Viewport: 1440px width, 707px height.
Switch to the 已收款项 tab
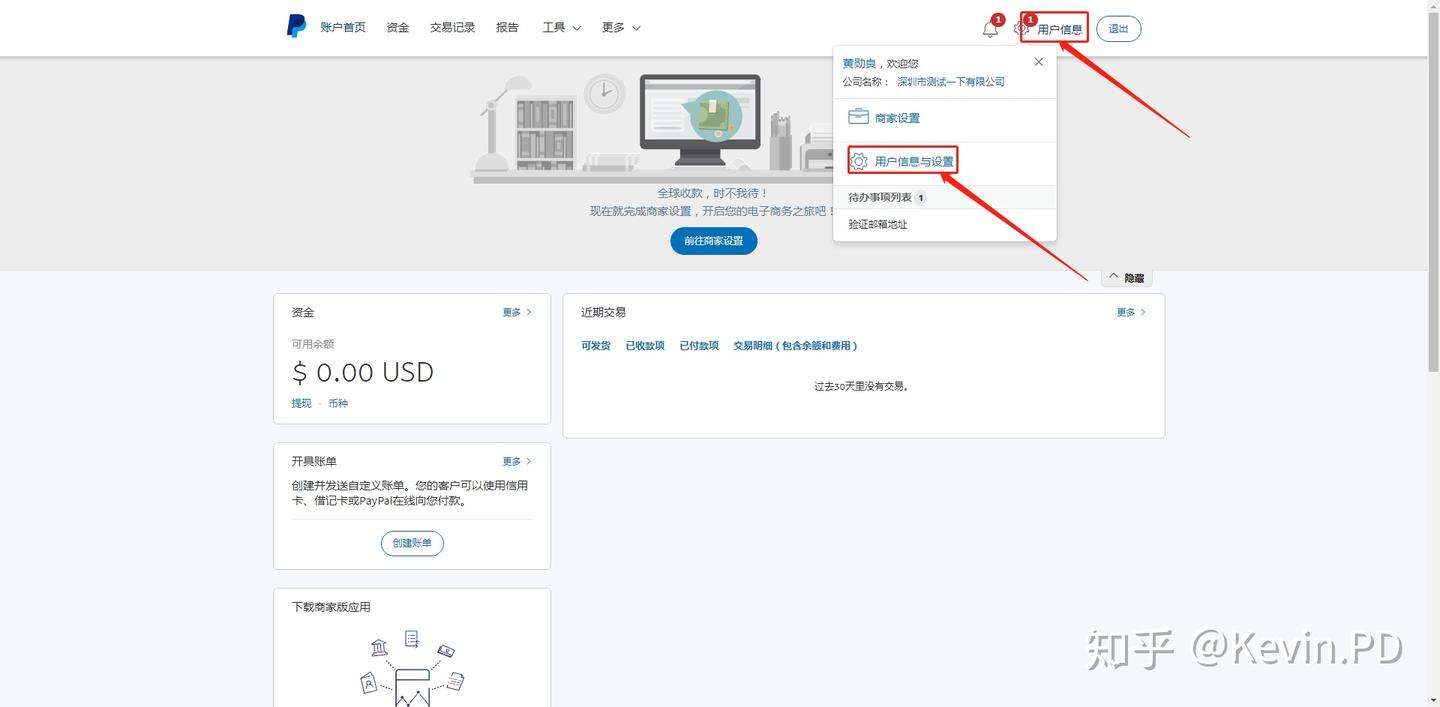click(645, 345)
